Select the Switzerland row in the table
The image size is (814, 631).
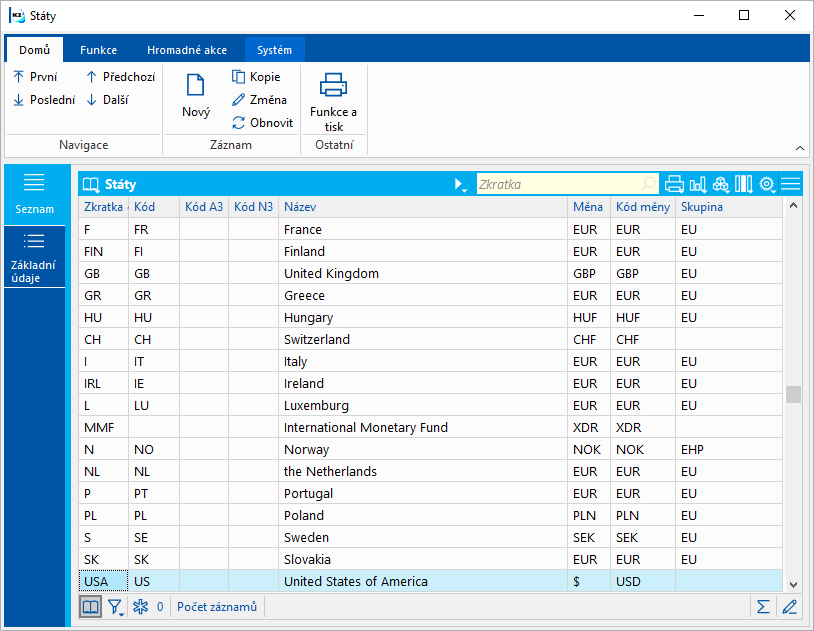click(x=316, y=339)
